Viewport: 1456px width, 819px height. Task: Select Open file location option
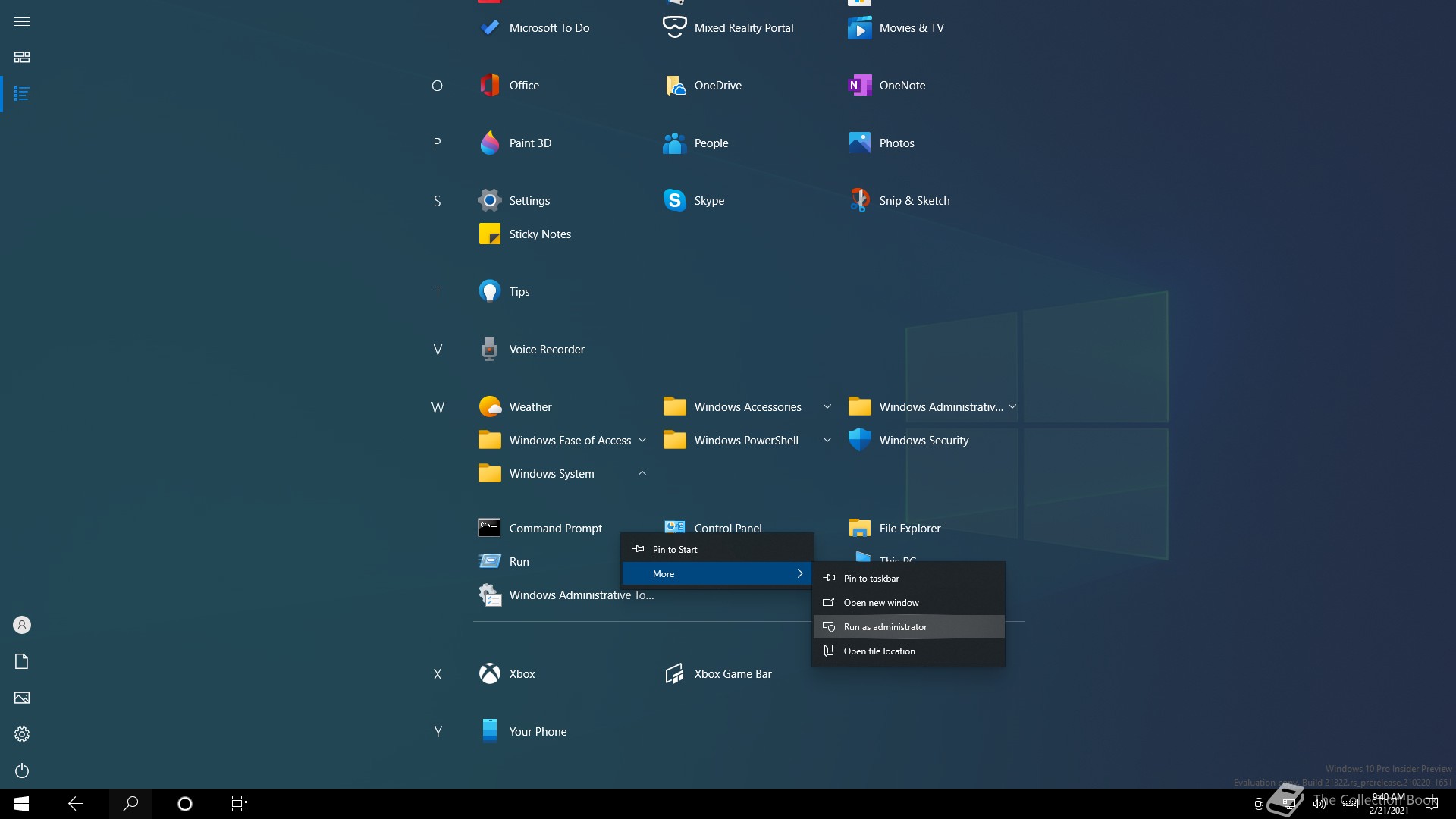[908, 651]
